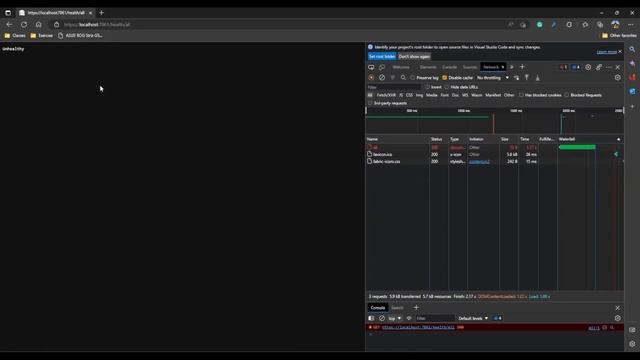Enable Blocked Requests checkbox
The image size is (640, 360).
pos(567,95)
